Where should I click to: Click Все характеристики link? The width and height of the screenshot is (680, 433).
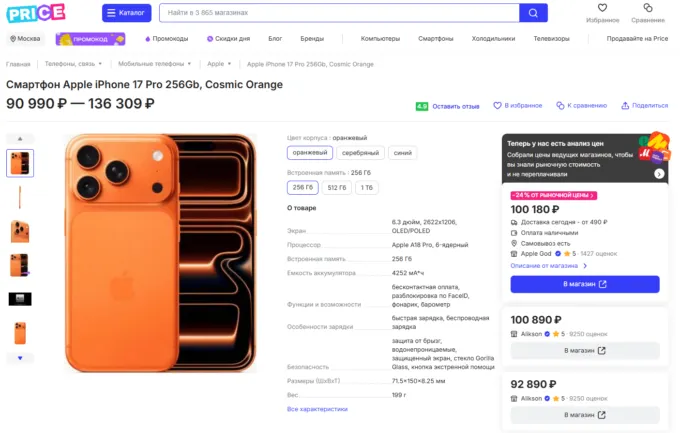coord(317,409)
